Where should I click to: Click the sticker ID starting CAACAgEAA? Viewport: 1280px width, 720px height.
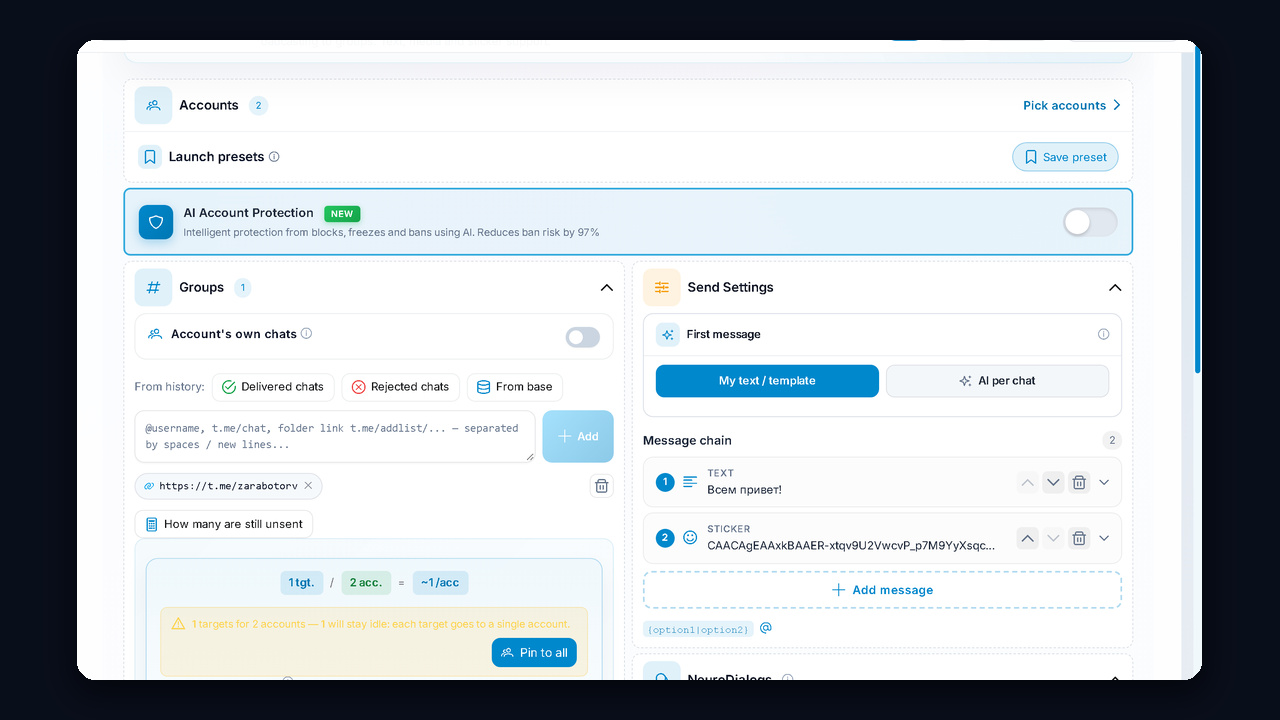click(x=851, y=546)
